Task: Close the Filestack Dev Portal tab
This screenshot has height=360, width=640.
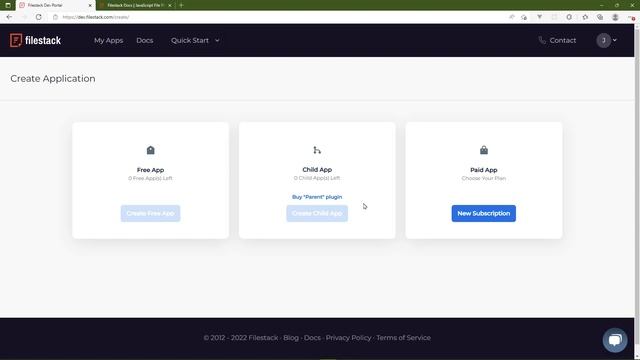Action: pyautogui.click(x=90, y=5)
